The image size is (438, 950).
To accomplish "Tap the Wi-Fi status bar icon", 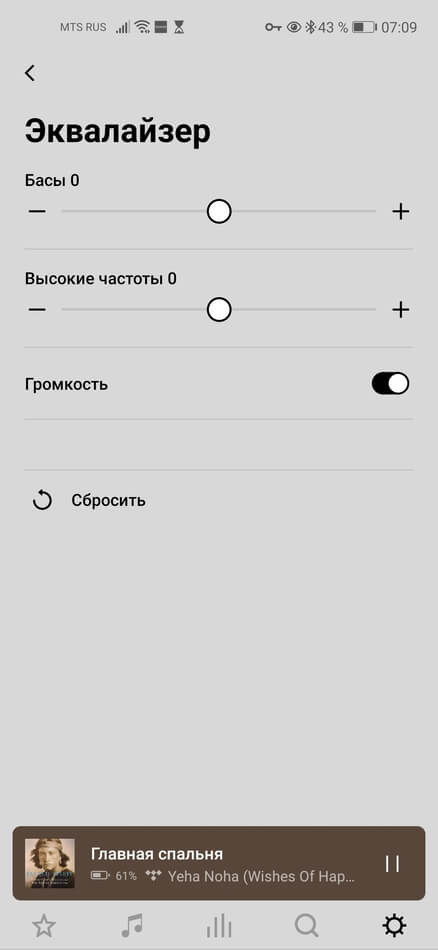I will tap(142, 27).
